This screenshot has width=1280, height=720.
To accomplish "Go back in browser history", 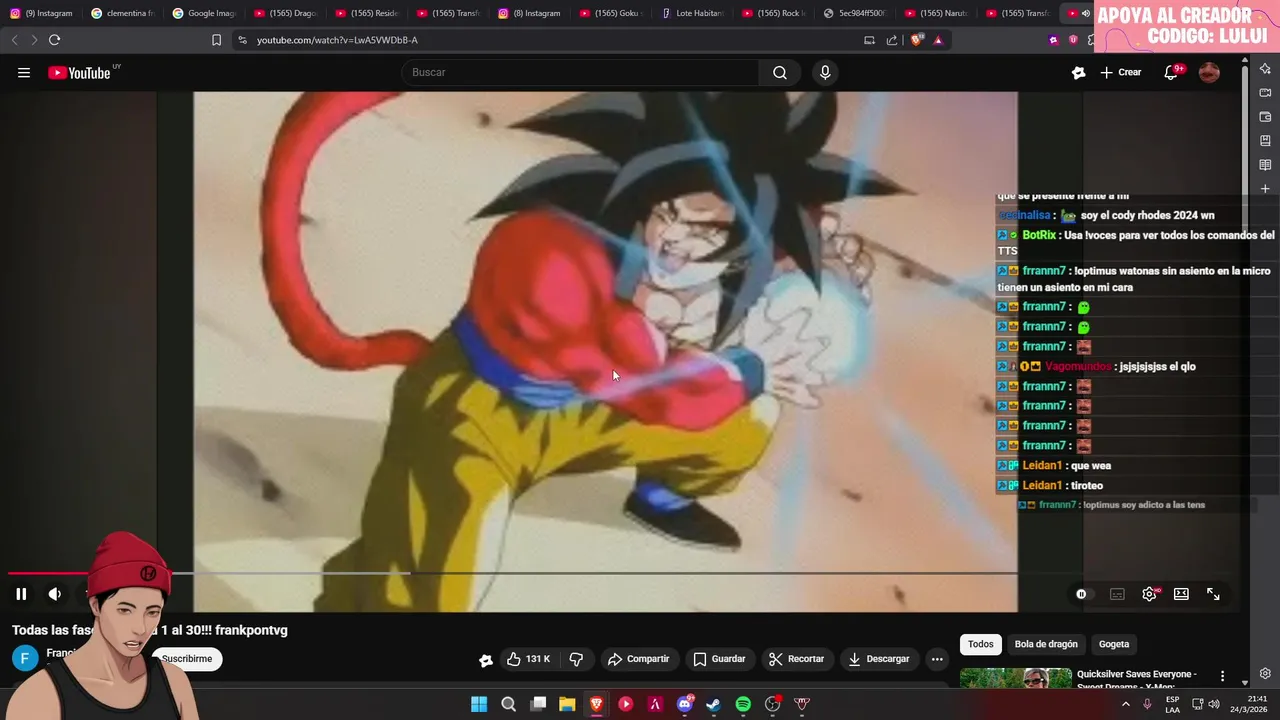I will tap(14, 40).
